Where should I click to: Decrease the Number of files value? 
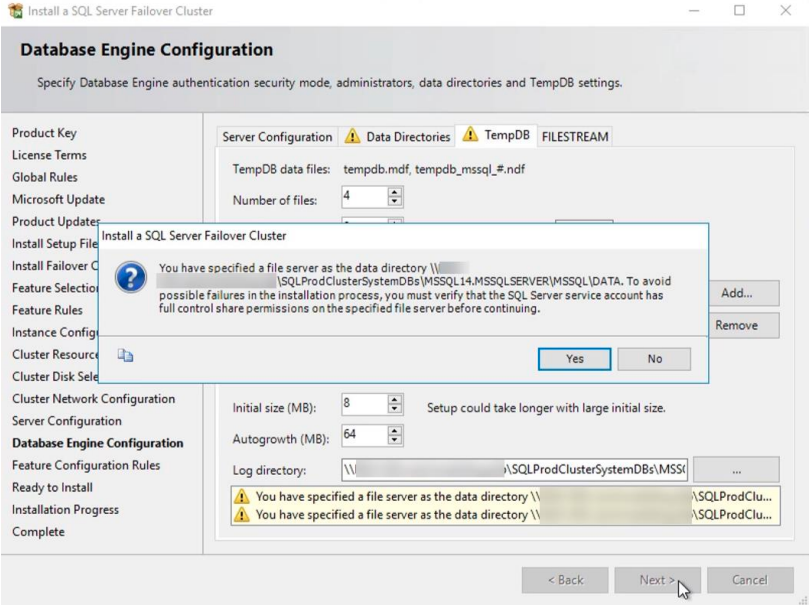pyautogui.click(x=395, y=202)
